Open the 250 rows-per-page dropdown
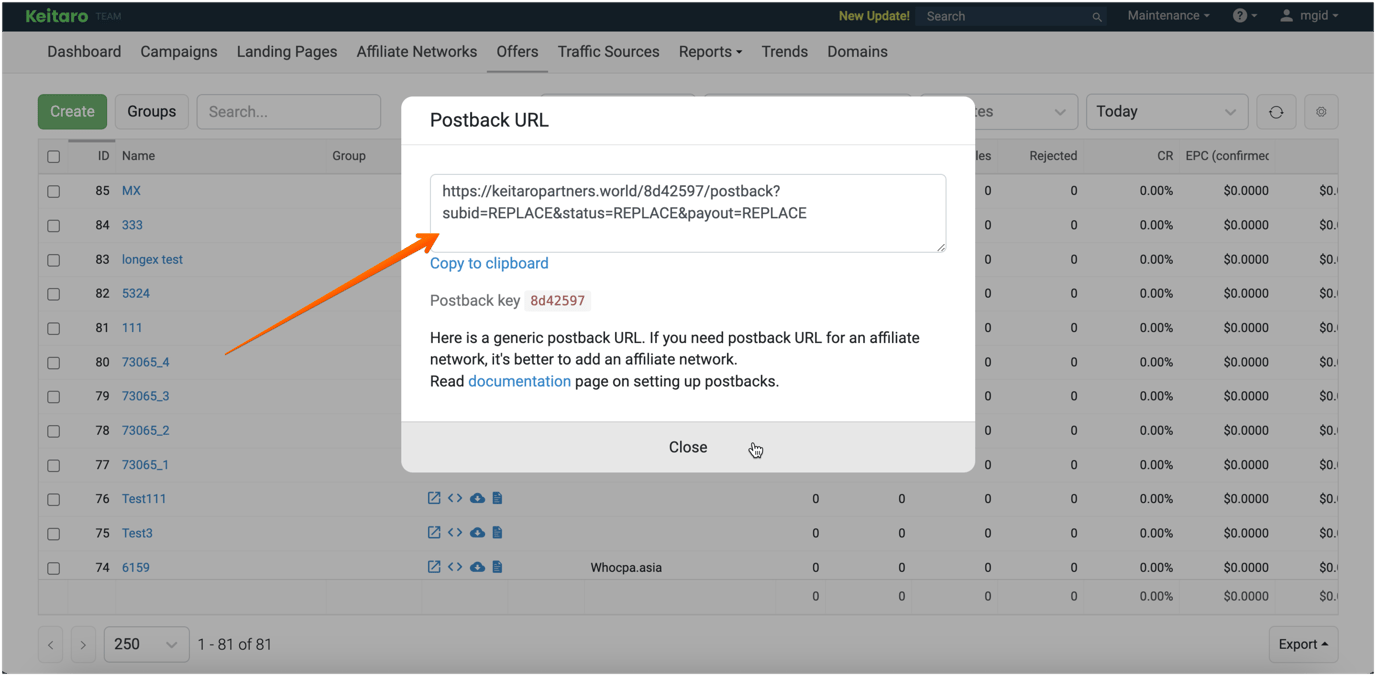 [146, 644]
